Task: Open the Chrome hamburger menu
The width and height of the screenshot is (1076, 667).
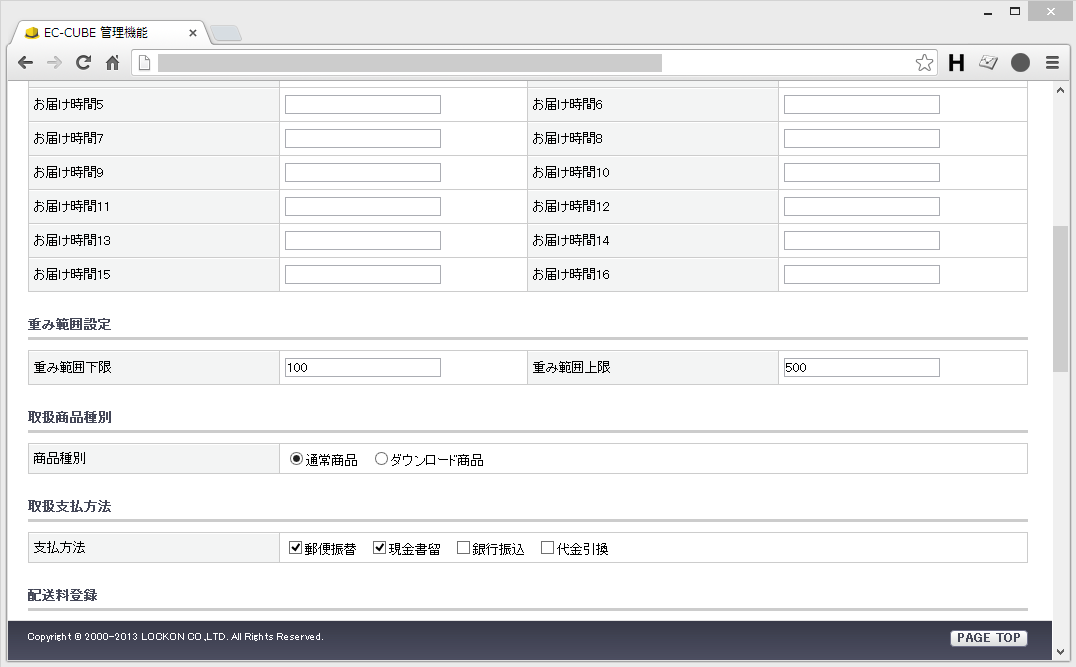Action: pyautogui.click(x=1052, y=63)
